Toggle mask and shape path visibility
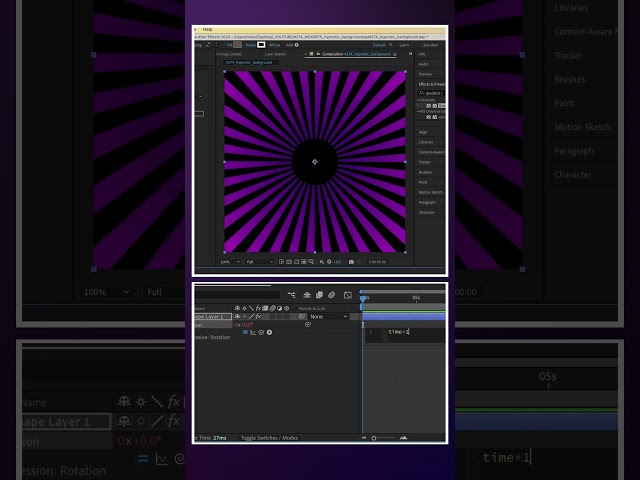The width and height of the screenshot is (640, 480). 296,262
